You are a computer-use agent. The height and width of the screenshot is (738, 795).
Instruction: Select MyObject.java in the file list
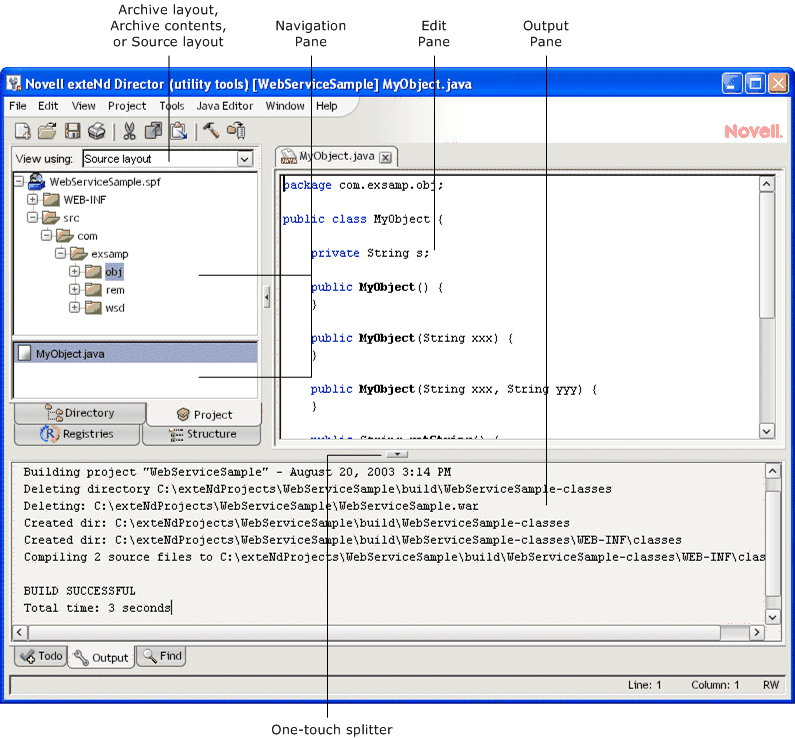click(x=136, y=353)
